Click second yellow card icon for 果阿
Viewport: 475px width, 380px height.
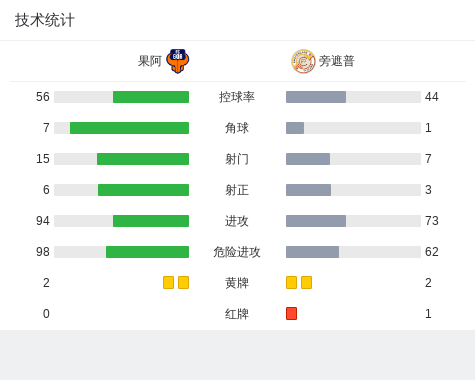(183, 283)
